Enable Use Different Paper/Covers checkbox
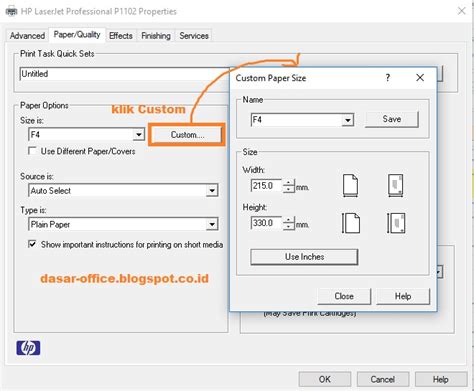Screen dimensions: 474x391 click(32, 151)
